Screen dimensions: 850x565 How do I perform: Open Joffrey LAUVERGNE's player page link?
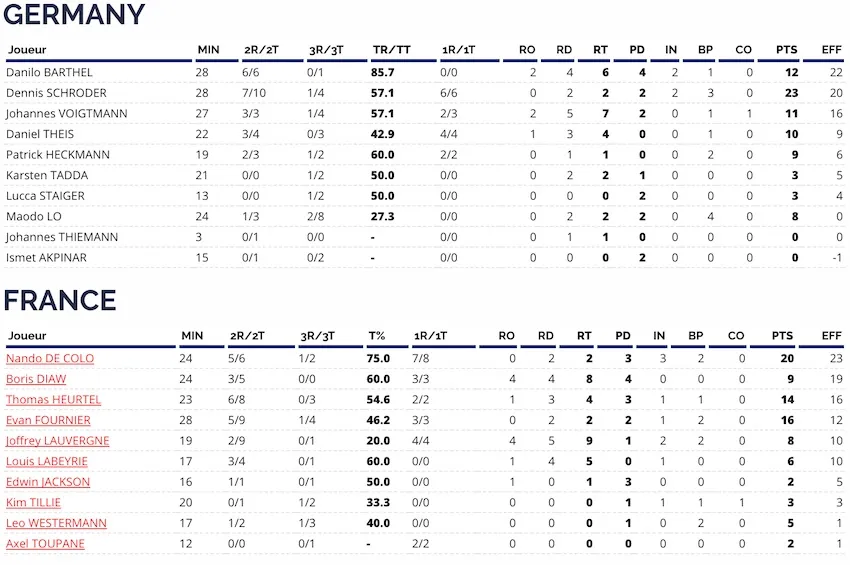tap(57, 441)
